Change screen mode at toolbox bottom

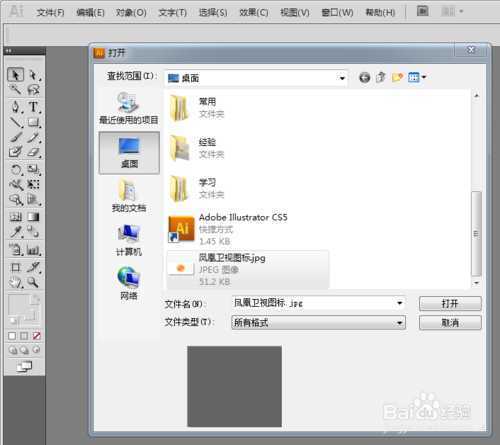24,367
